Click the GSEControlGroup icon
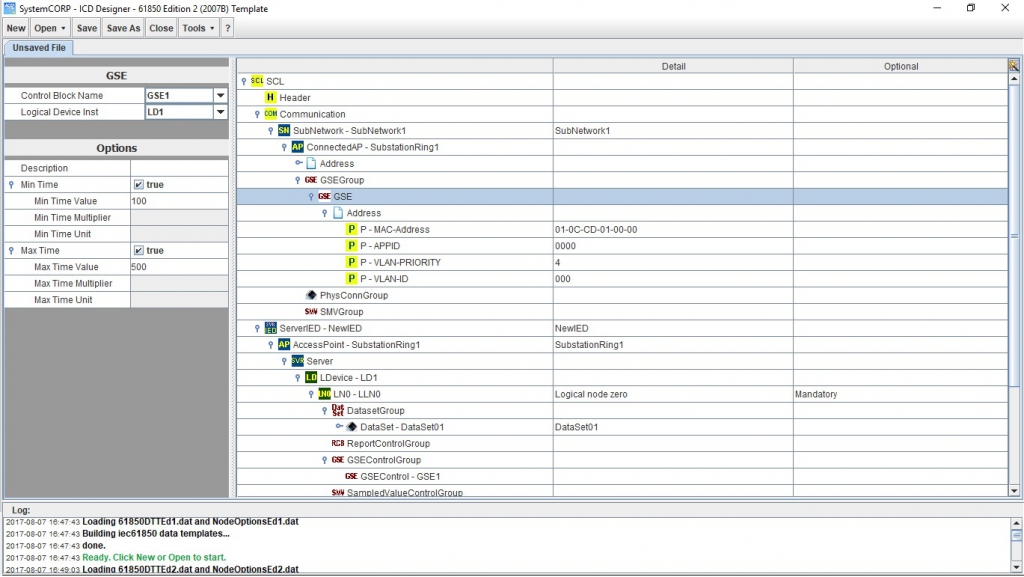Screen dimensions: 1024x577 coord(338,460)
